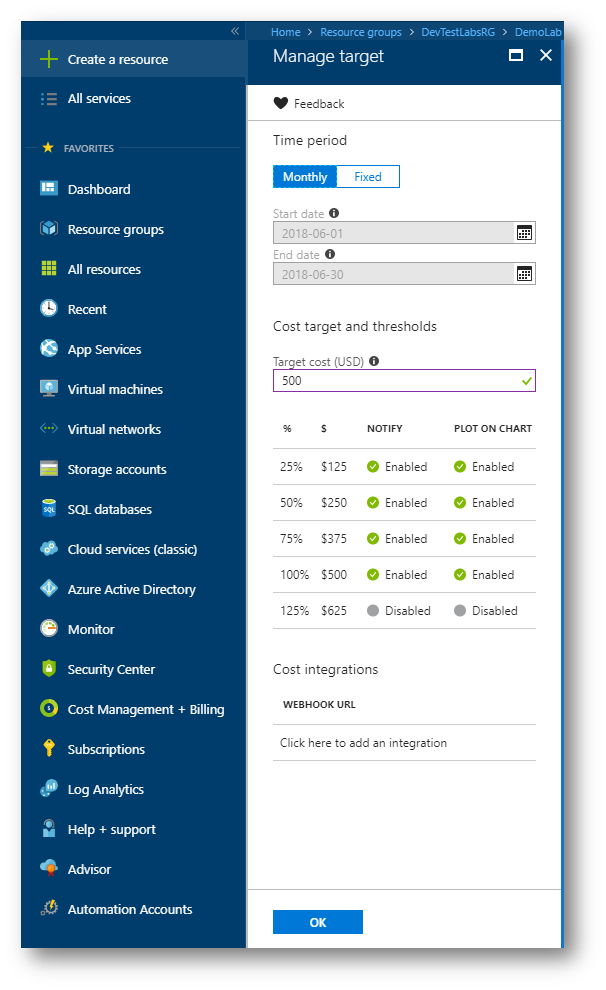Collapse the left sidebar with the chevrons
Viewport: 606px width, 990px height.
(235, 31)
